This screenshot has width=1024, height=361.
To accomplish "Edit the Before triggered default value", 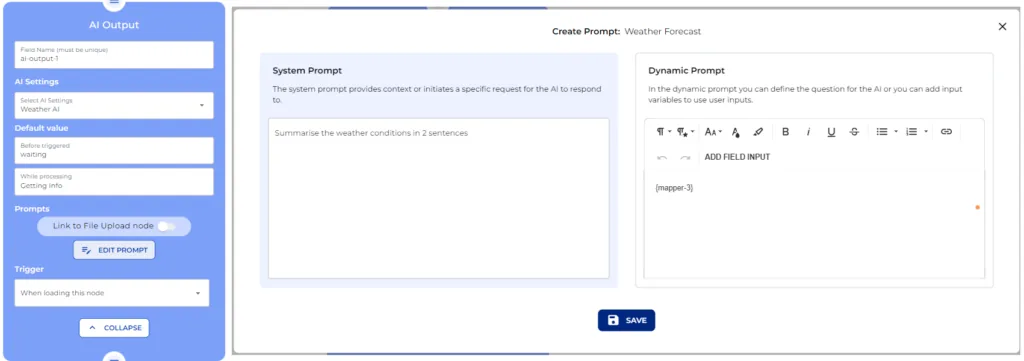I will click(114, 150).
